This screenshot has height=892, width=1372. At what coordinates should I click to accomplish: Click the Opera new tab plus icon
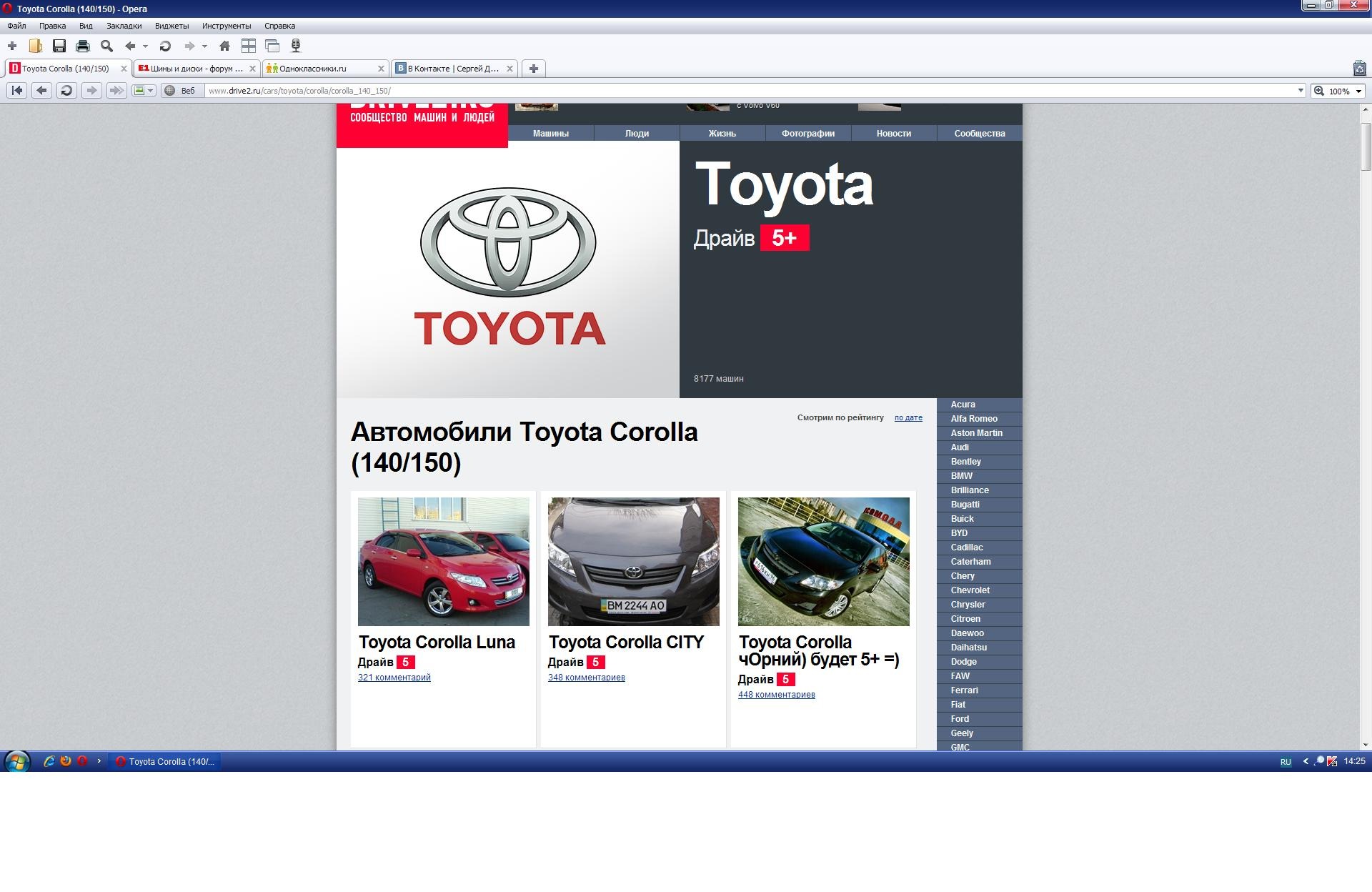click(534, 67)
